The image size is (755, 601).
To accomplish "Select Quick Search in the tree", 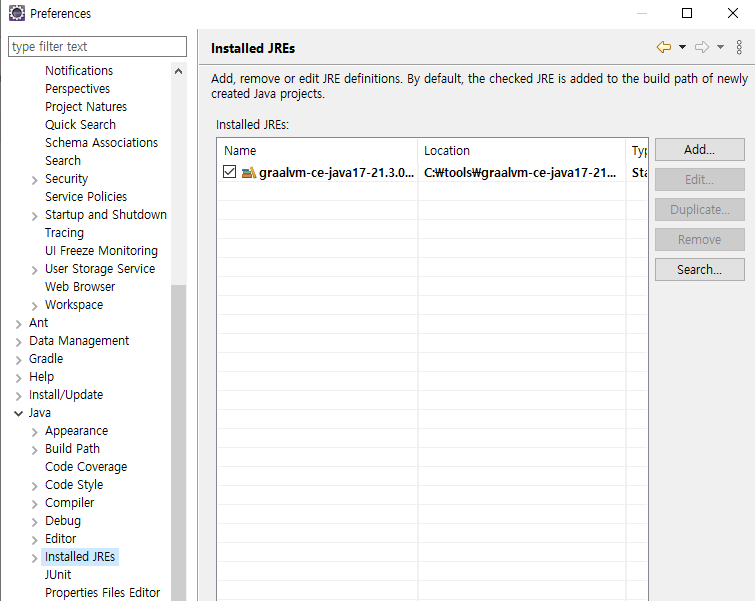I will click(x=80, y=125).
